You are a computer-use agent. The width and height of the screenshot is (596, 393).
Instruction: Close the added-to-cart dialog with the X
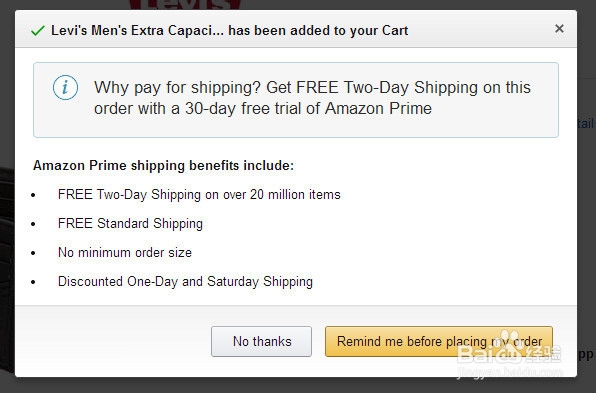559,29
